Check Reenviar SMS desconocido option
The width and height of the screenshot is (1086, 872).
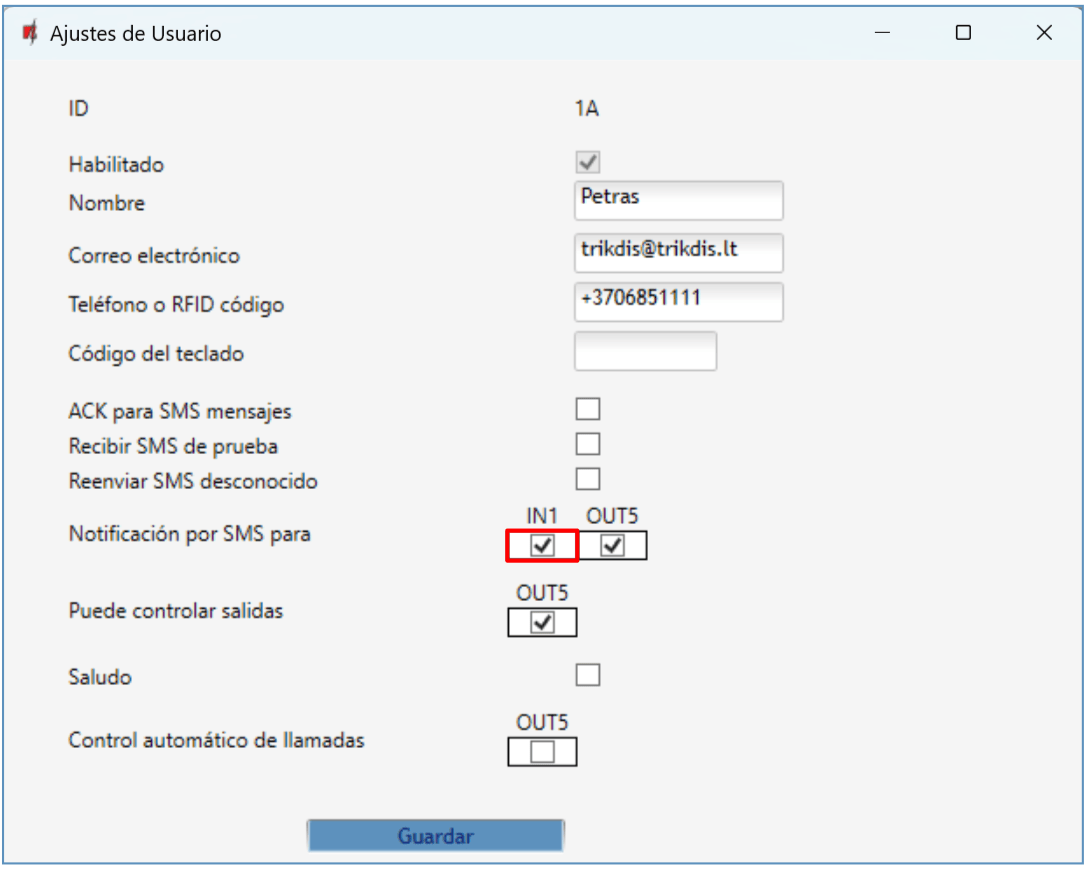588,479
